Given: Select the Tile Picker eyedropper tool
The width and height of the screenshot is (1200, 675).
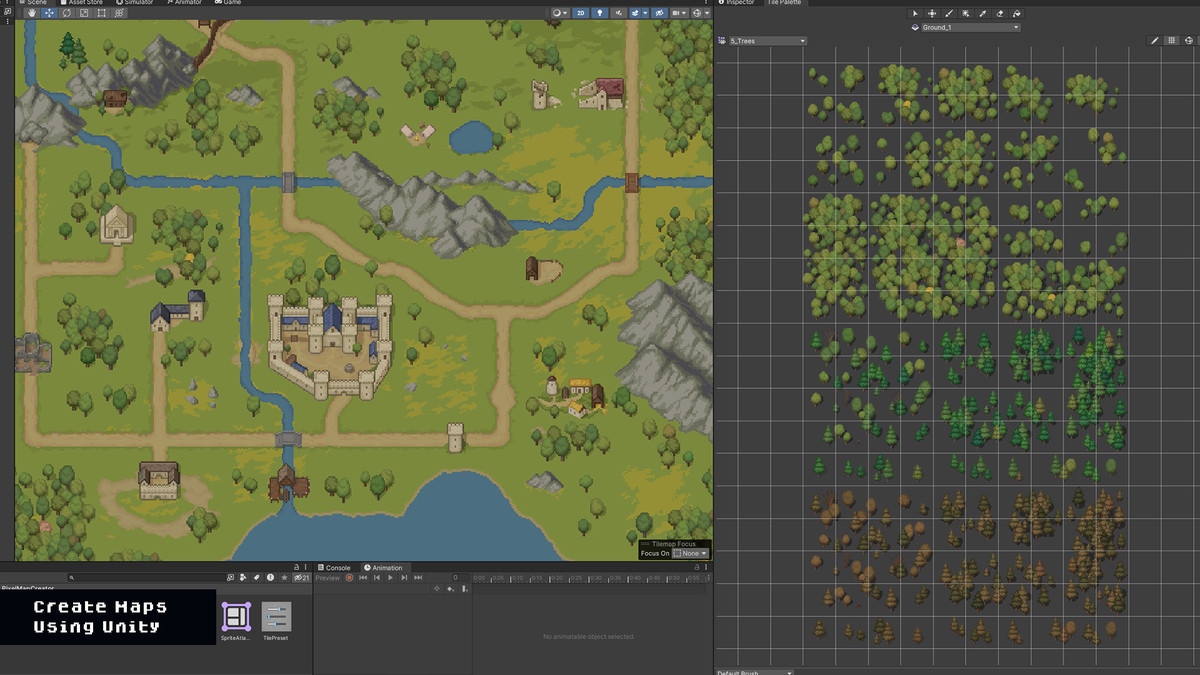Looking at the screenshot, I should 983,13.
